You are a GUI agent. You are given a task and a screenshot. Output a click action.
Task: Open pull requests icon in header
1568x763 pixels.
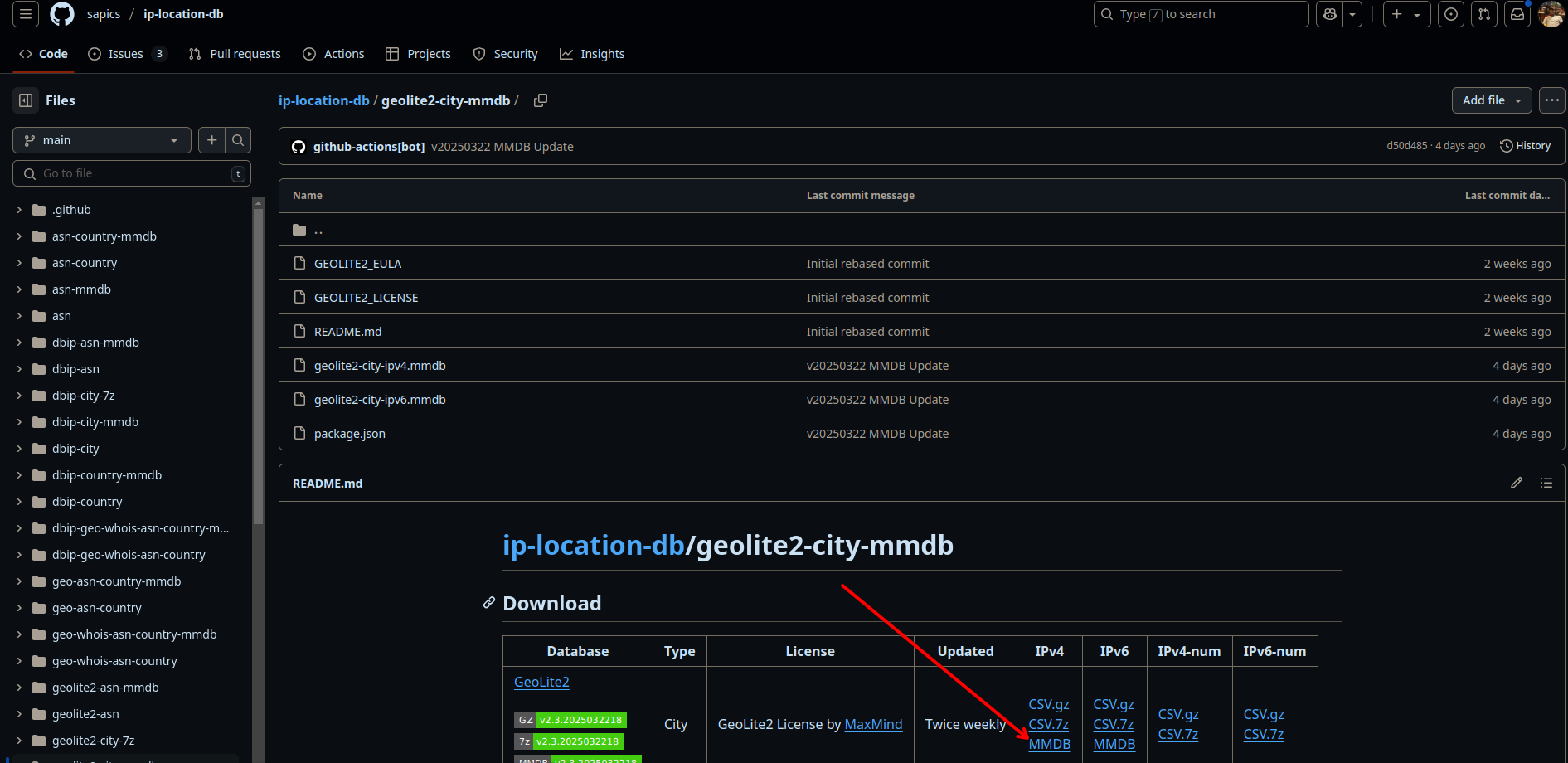point(1484,14)
